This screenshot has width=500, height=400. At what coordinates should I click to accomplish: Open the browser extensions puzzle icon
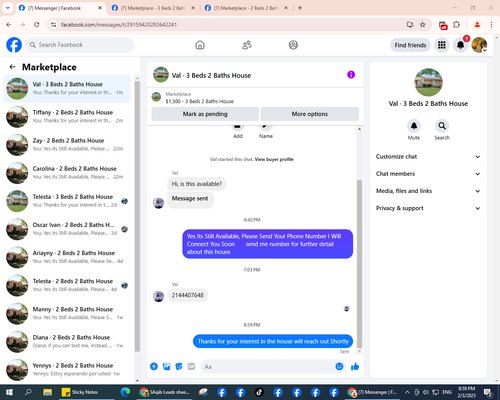tap(457, 25)
